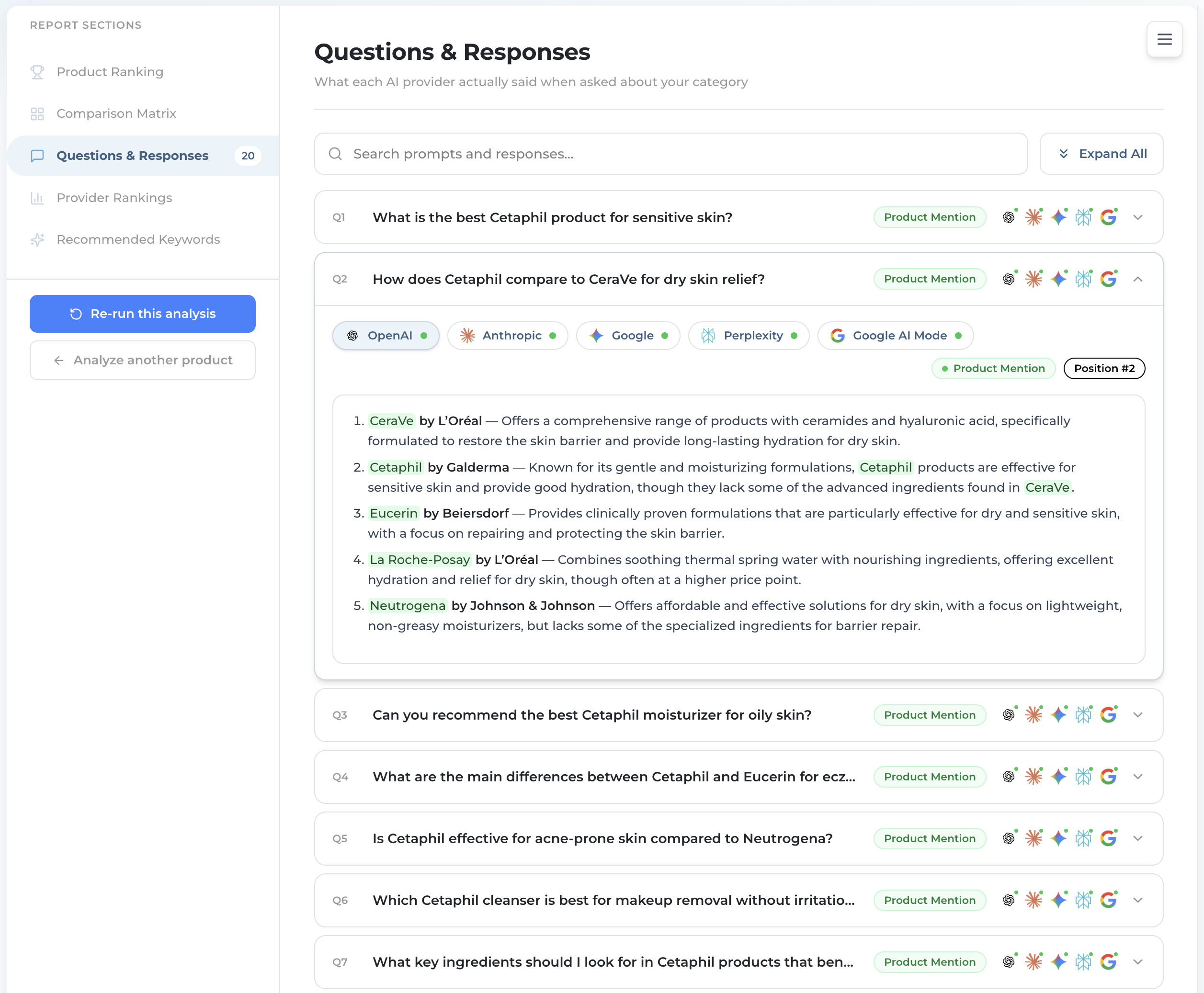Click the OpenAI icon in Q4 row
The width and height of the screenshot is (1204, 993).
(x=1009, y=777)
